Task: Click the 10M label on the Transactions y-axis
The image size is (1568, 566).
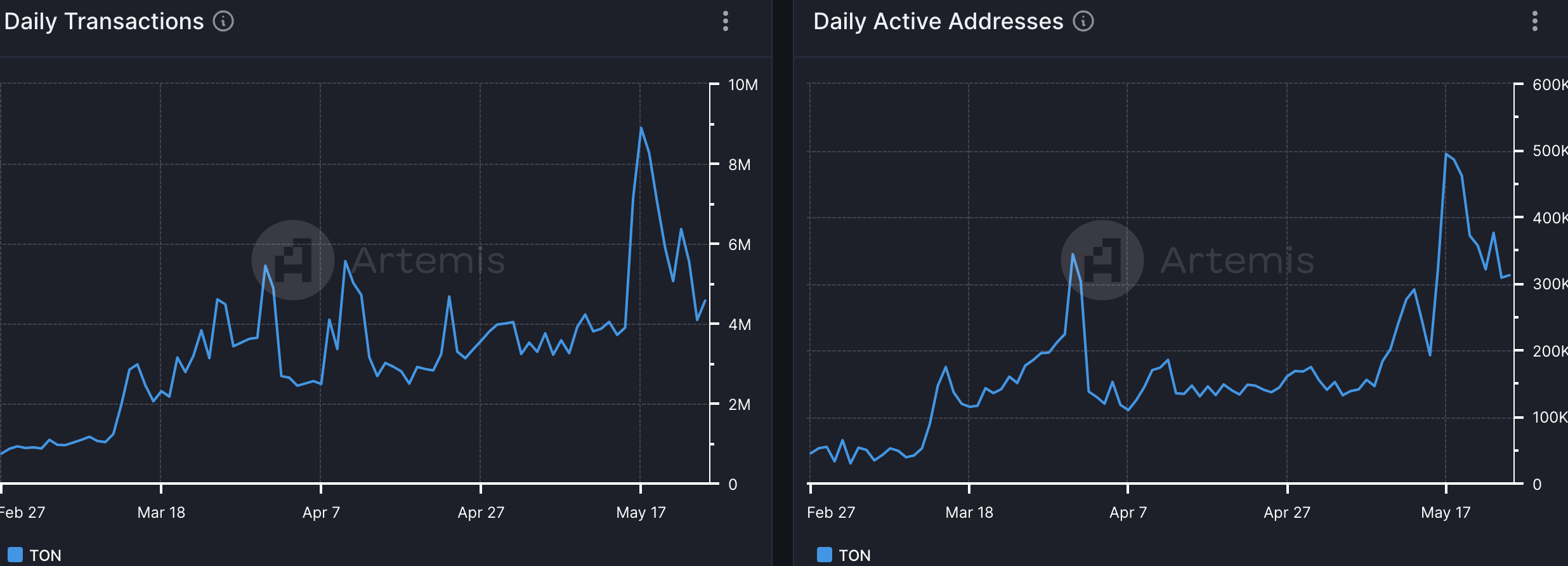Action: [743, 85]
